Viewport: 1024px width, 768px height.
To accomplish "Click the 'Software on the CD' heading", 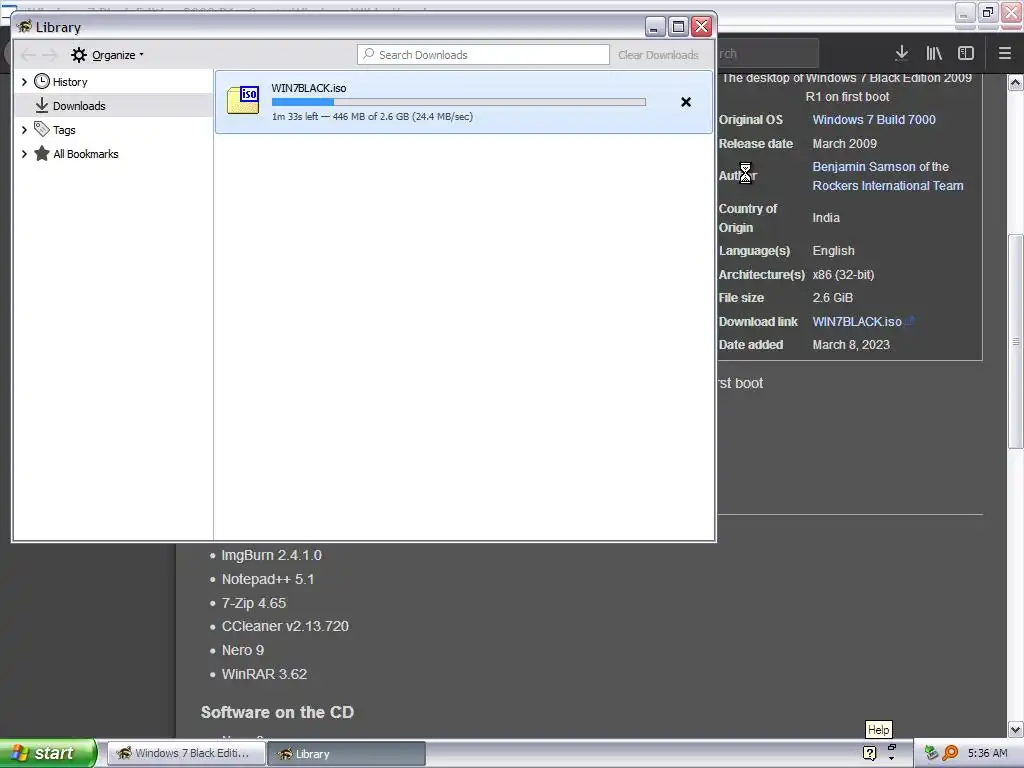I will [x=278, y=712].
